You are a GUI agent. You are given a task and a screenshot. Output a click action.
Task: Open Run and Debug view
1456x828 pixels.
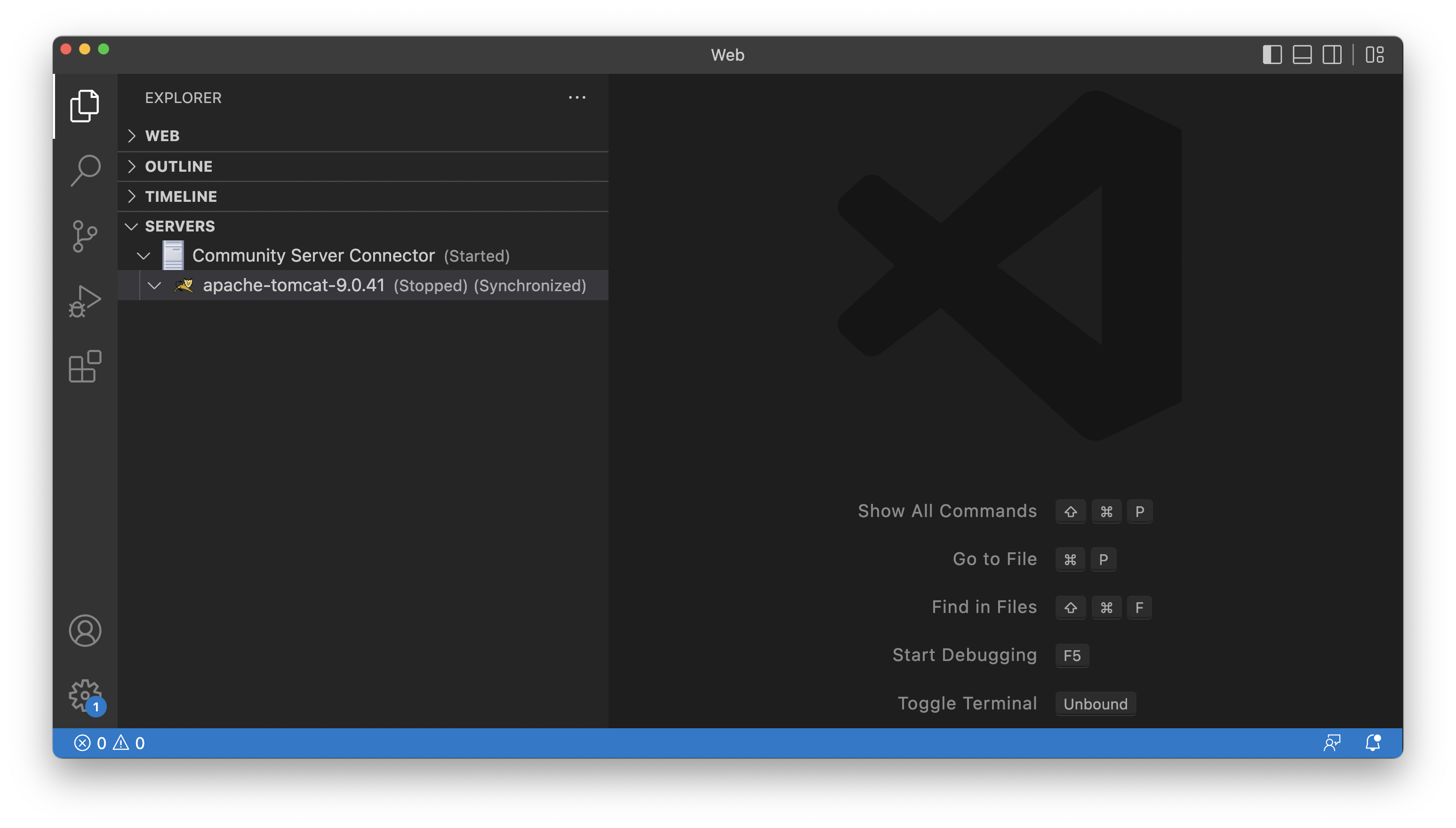85,301
